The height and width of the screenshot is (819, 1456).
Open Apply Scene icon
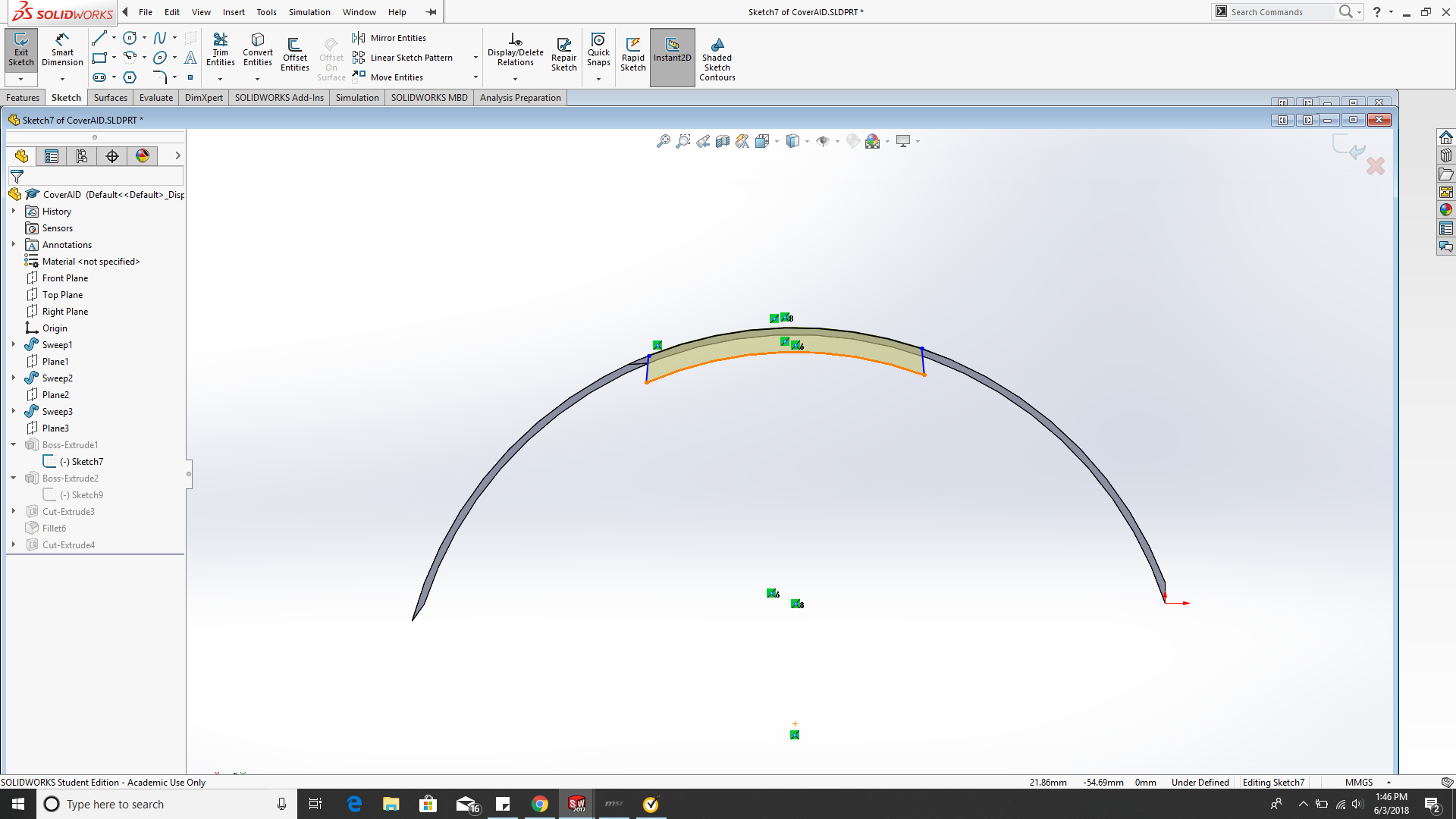pyautogui.click(x=873, y=141)
